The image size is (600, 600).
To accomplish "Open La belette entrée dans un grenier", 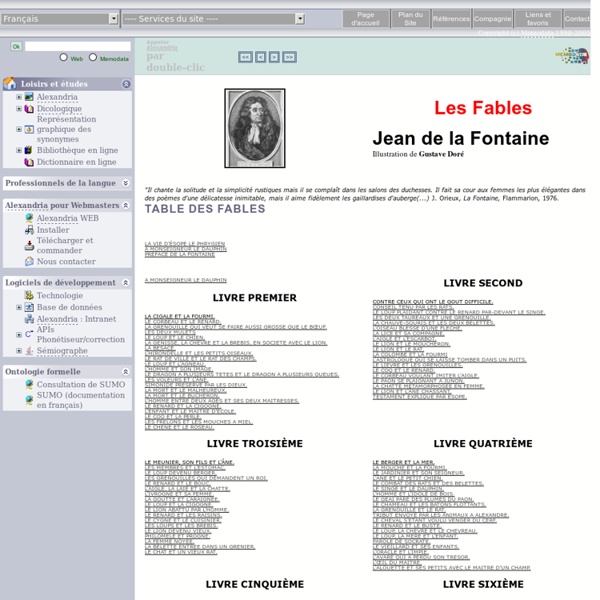I will pos(200,546).
